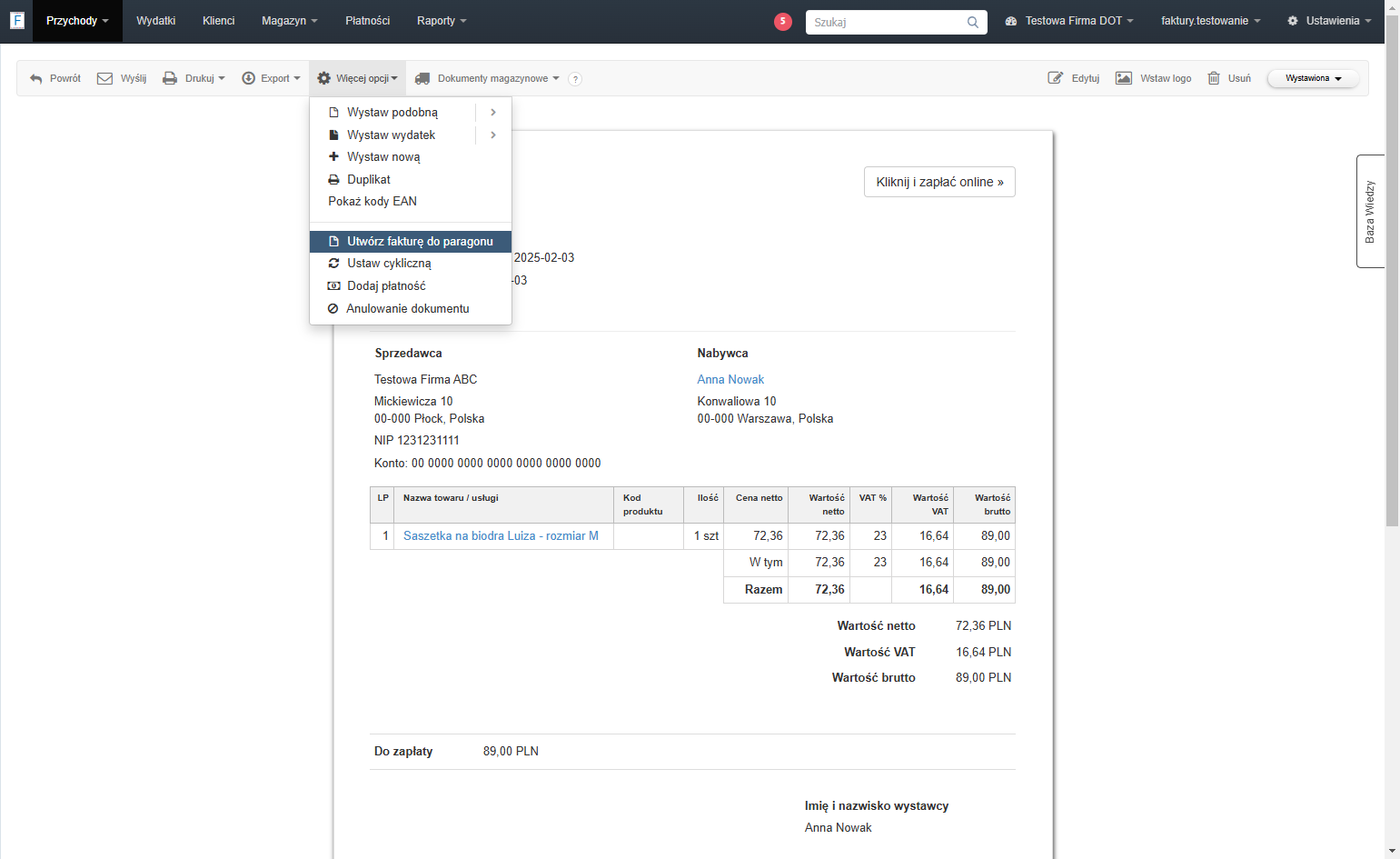Image resolution: width=1400 pixels, height=859 pixels.
Task: Click the Ustaw cykliczną refresh icon
Action: coord(333,264)
